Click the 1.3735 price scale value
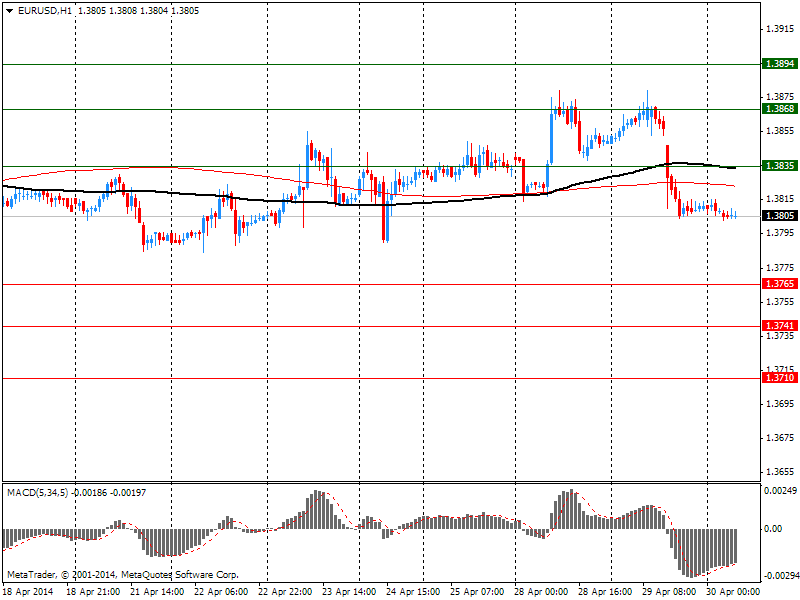The height and width of the screenshot is (600, 800). click(x=781, y=336)
